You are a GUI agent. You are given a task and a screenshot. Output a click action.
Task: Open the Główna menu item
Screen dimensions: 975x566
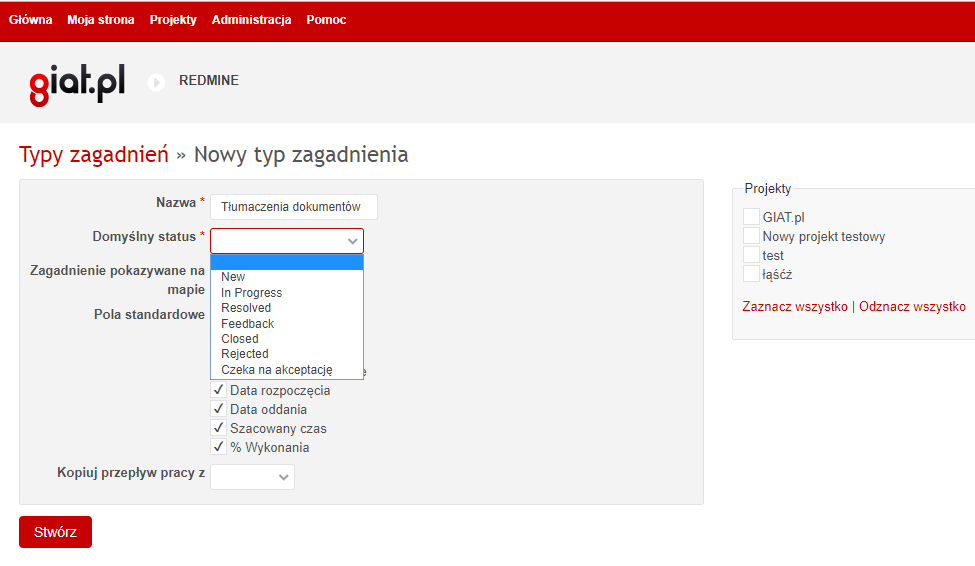[30, 20]
